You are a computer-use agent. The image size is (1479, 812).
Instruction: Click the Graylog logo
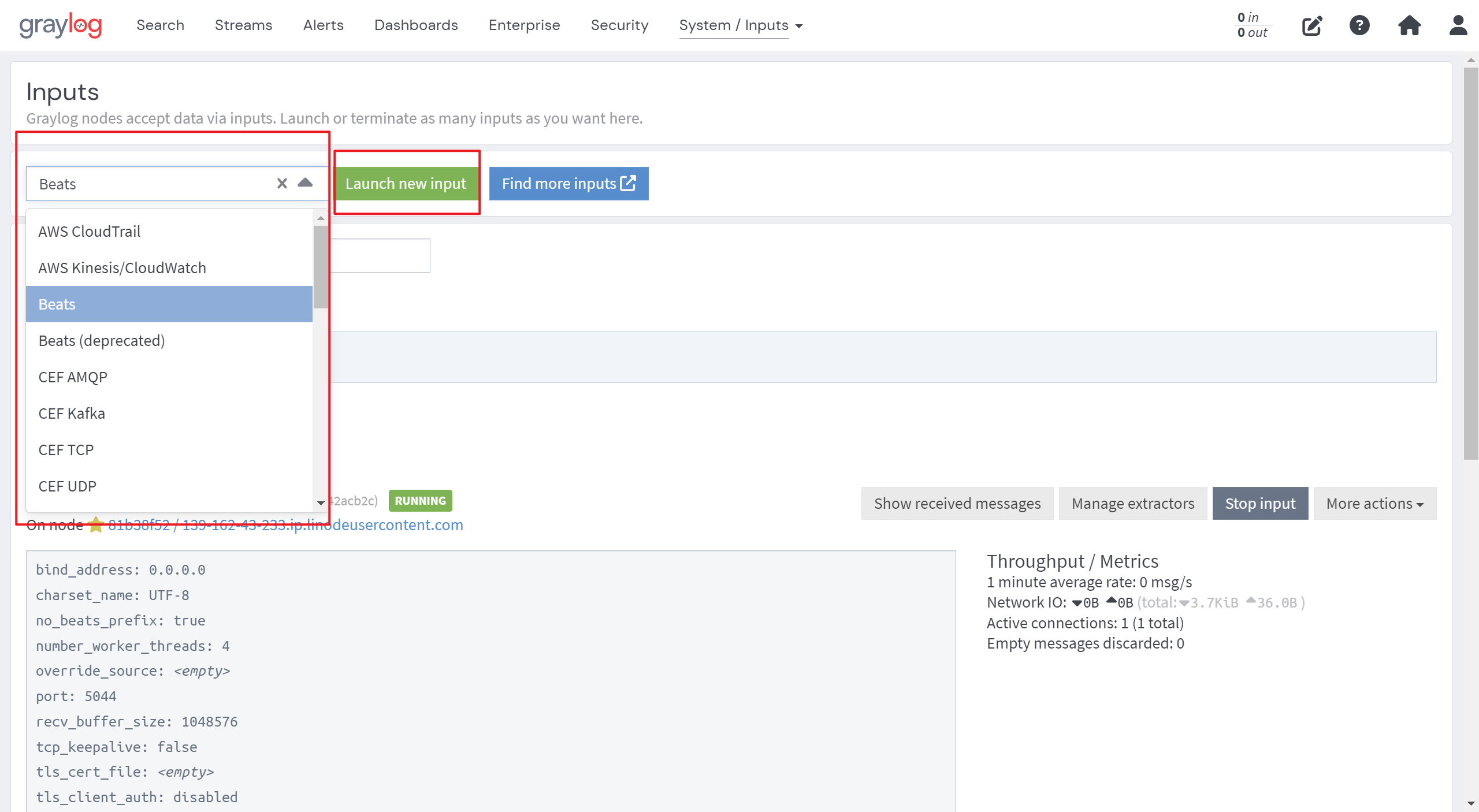[60, 25]
